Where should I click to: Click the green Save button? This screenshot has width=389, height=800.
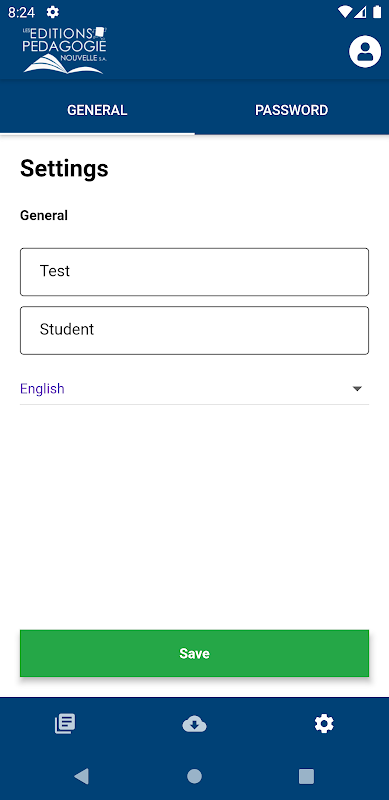194,654
